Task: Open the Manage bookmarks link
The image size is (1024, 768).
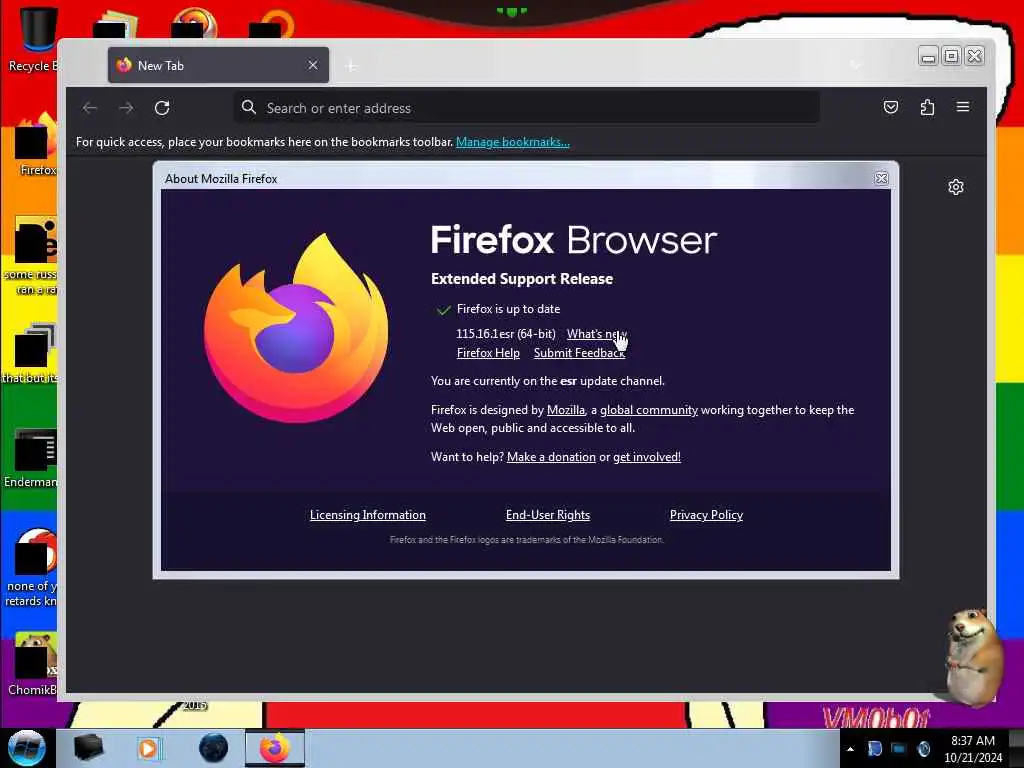Action: (513, 142)
